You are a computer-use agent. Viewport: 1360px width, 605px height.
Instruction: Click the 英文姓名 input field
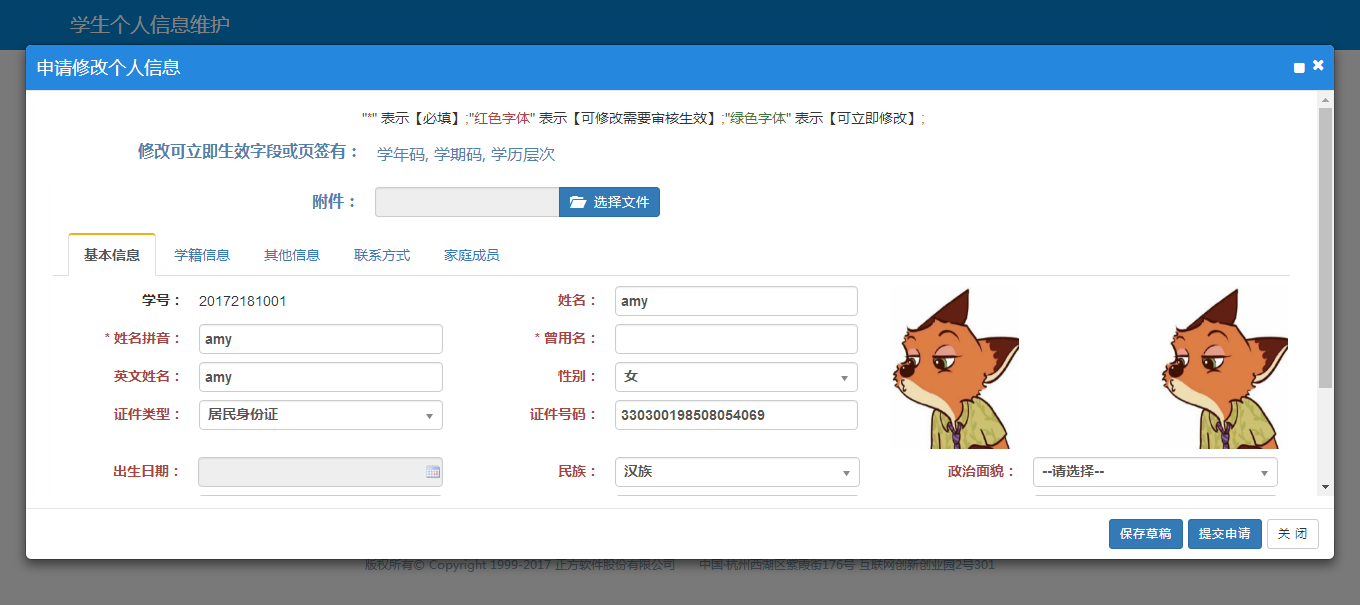coord(321,377)
